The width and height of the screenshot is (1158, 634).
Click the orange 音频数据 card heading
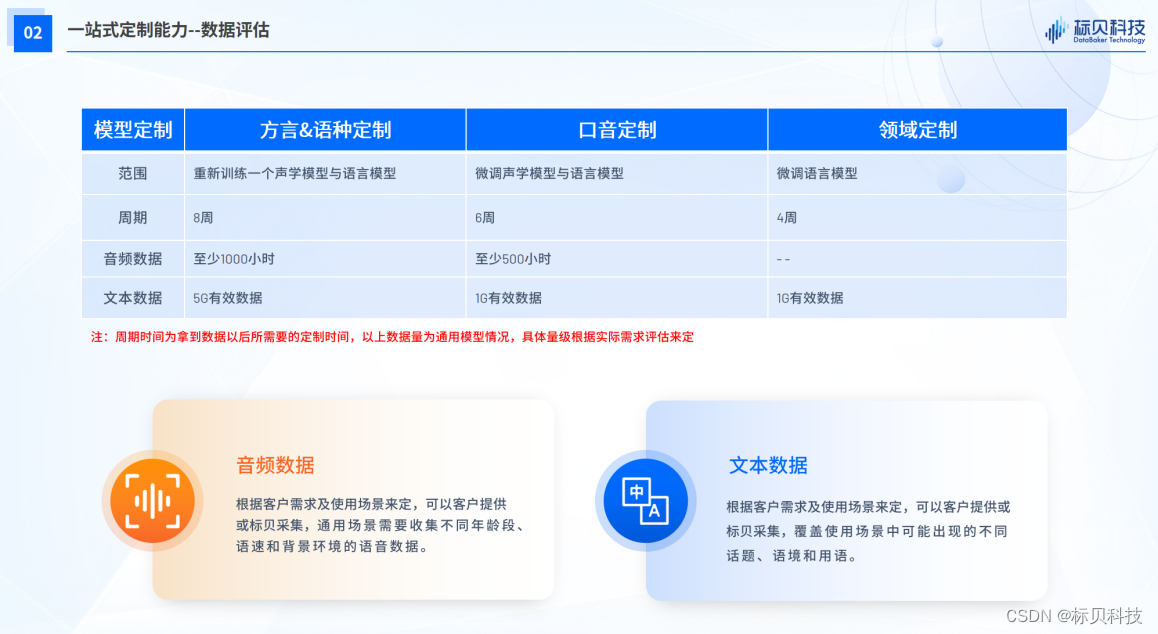click(275, 465)
